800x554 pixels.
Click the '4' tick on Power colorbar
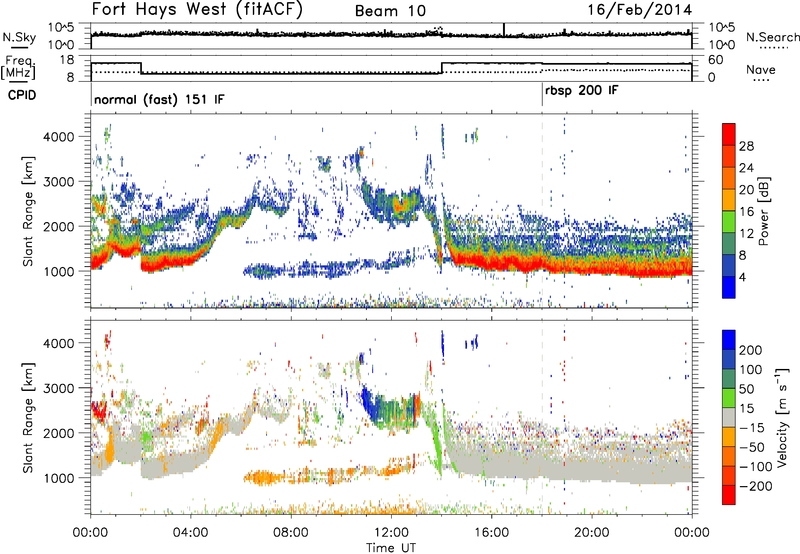coord(742,278)
